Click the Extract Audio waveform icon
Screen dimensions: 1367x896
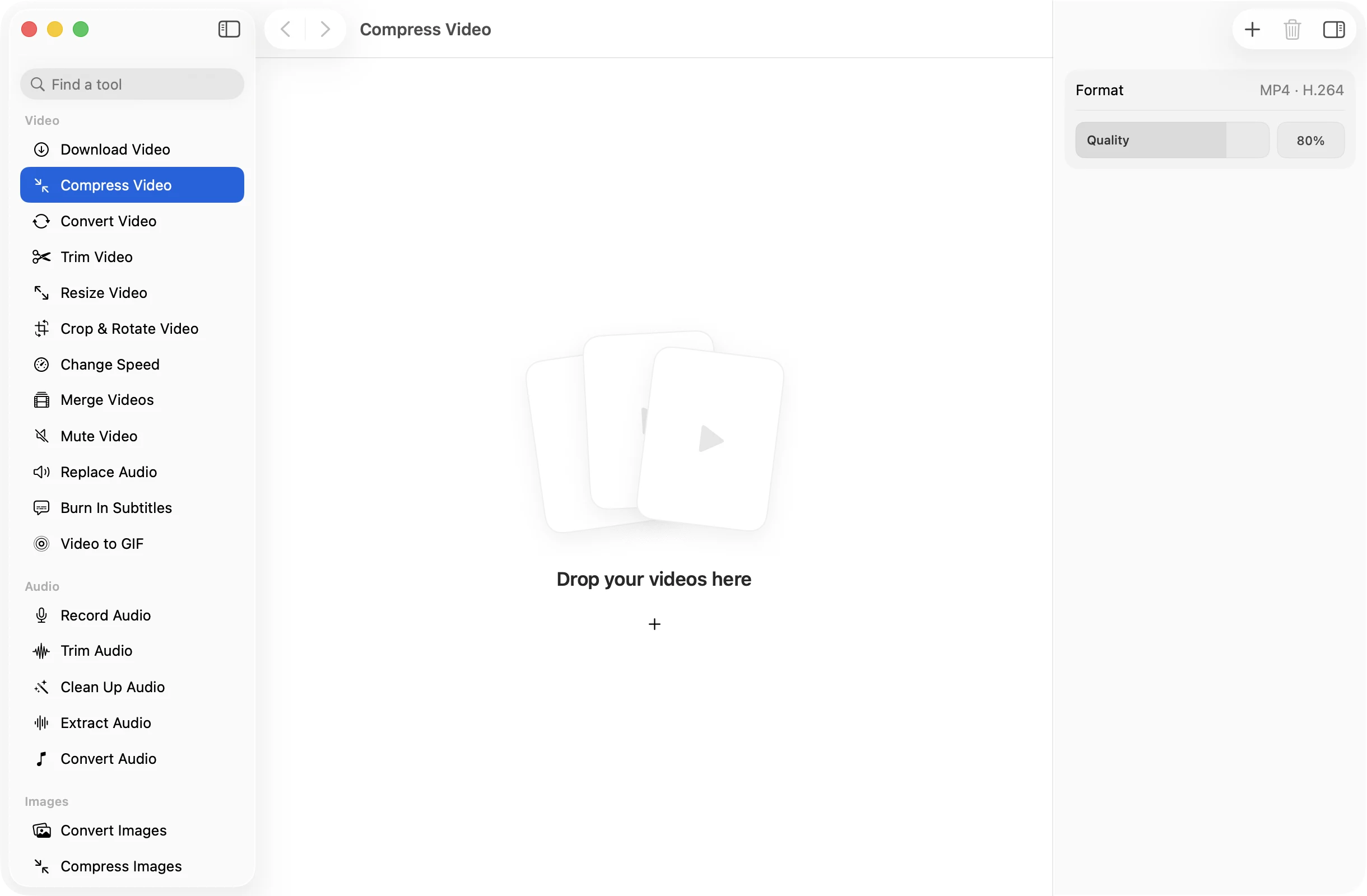coord(41,722)
